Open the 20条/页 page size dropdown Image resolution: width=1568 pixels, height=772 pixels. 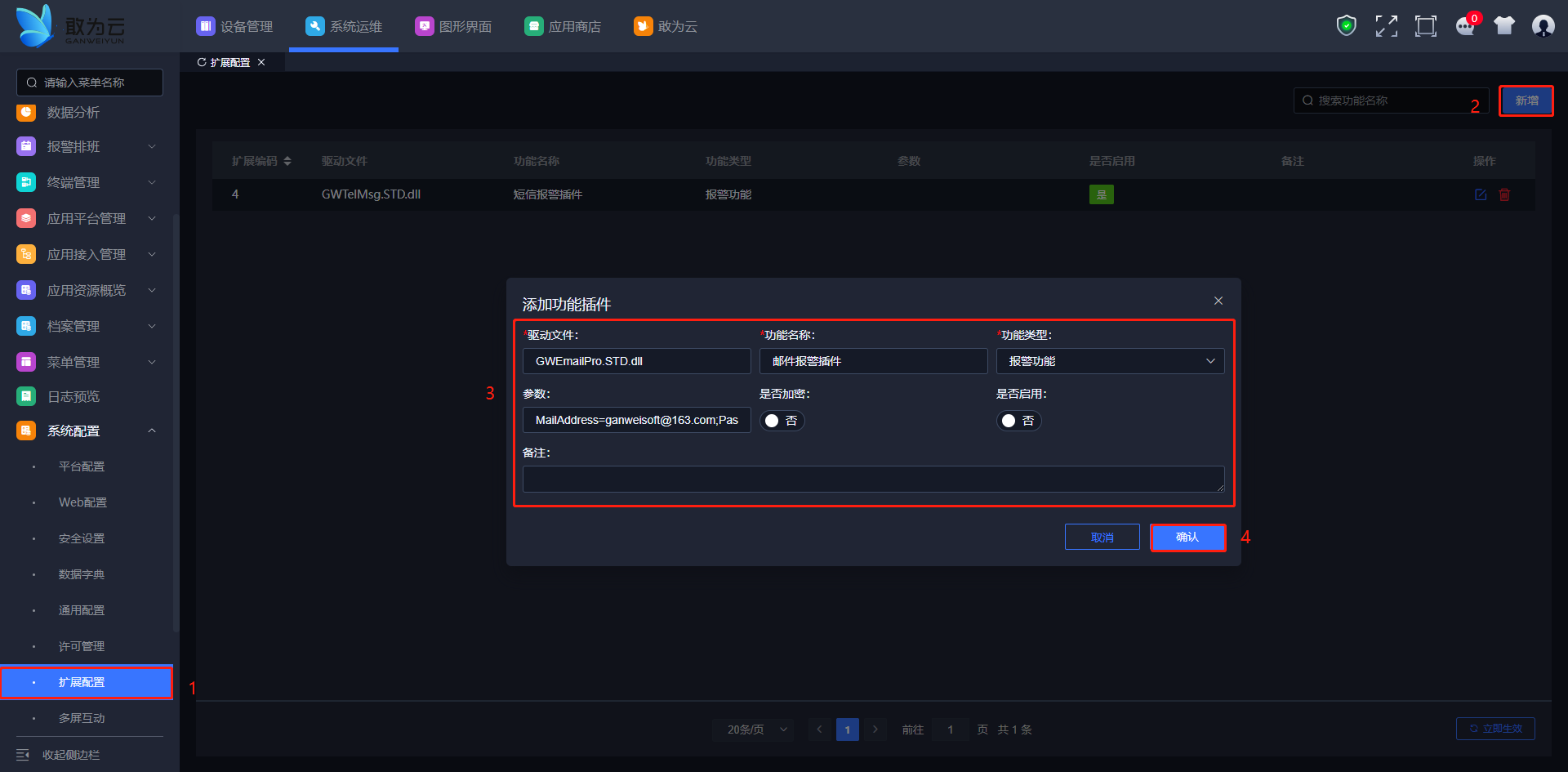[x=757, y=730]
